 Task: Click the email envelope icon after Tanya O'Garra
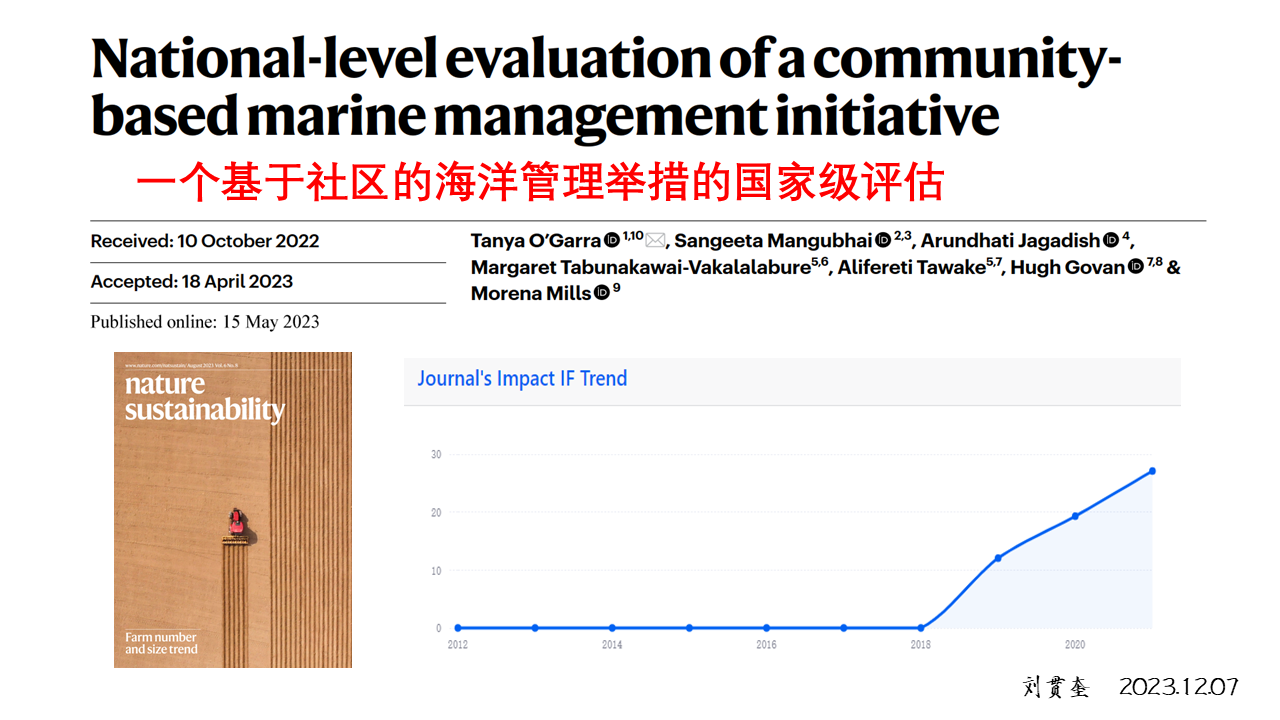point(655,241)
